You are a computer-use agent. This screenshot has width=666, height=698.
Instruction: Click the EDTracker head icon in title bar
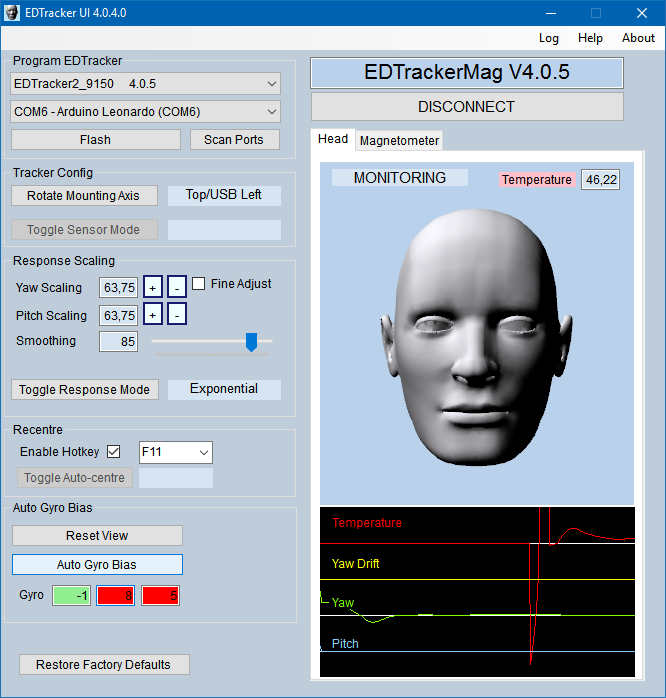12,12
